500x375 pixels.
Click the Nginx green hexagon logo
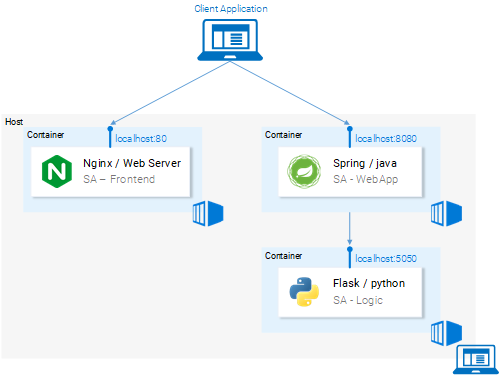tap(57, 171)
